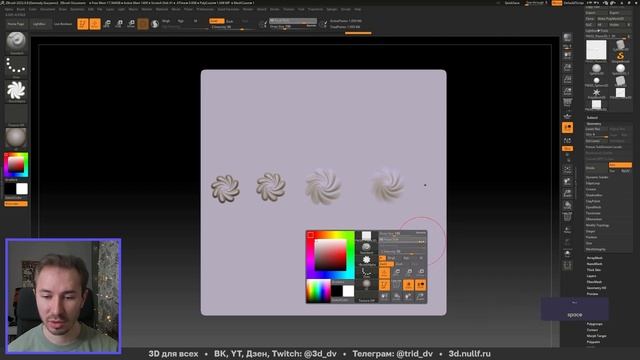Viewport: 640px width, 360px height.
Task: Select the large PM3D_Plane3D tool thumbnail
Action: pyautogui.click(x=596, y=50)
